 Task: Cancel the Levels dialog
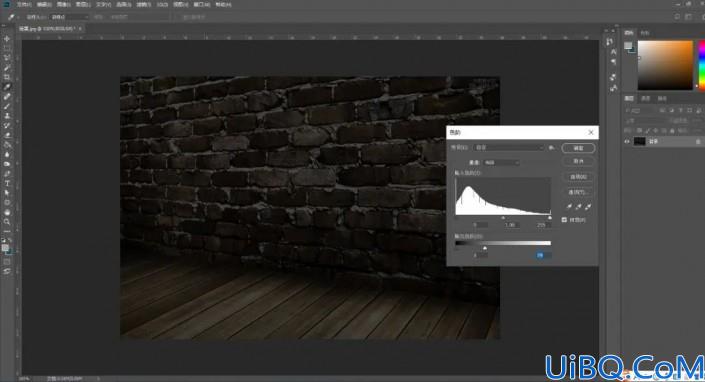(578, 161)
